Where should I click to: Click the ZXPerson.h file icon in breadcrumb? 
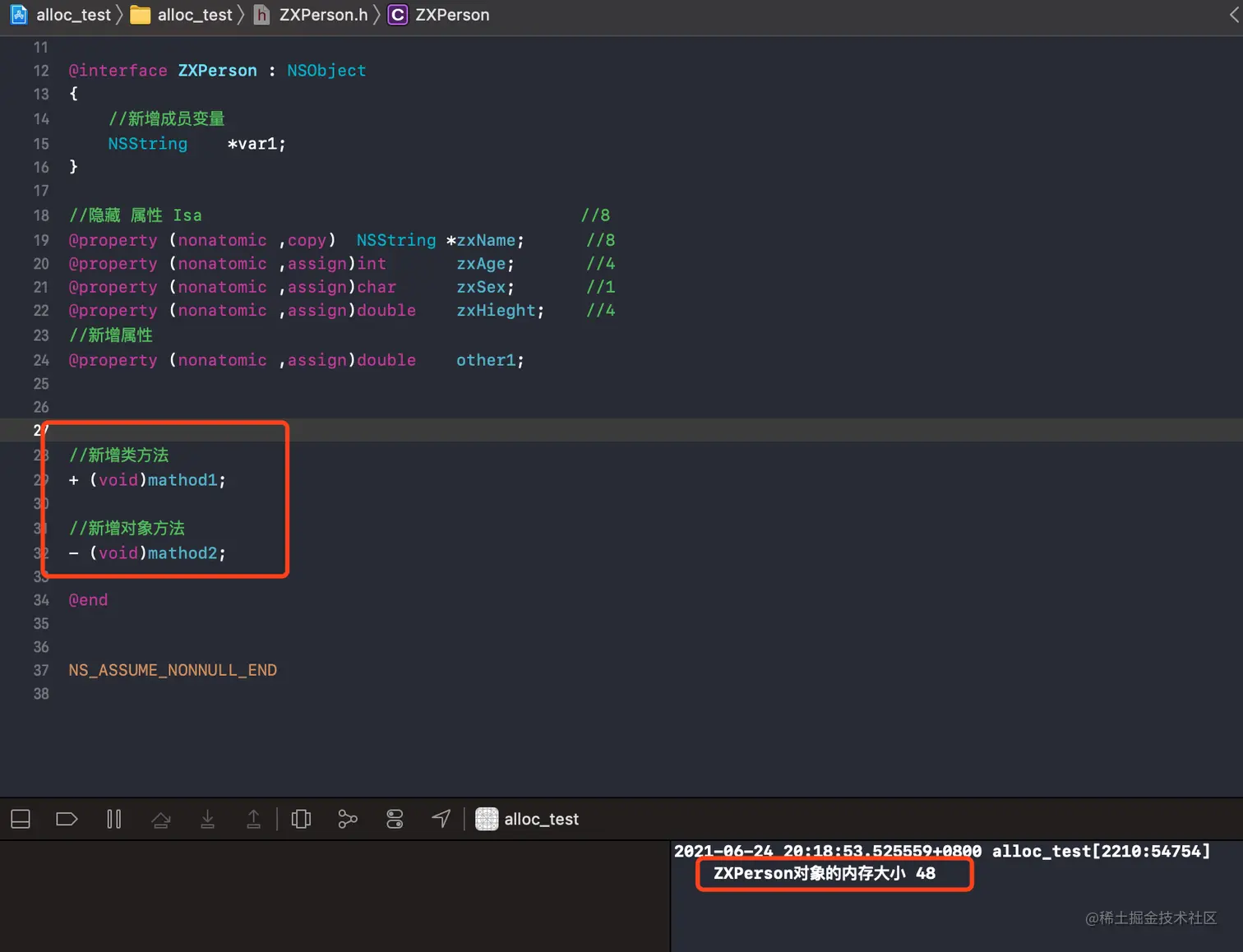click(261, 15)
